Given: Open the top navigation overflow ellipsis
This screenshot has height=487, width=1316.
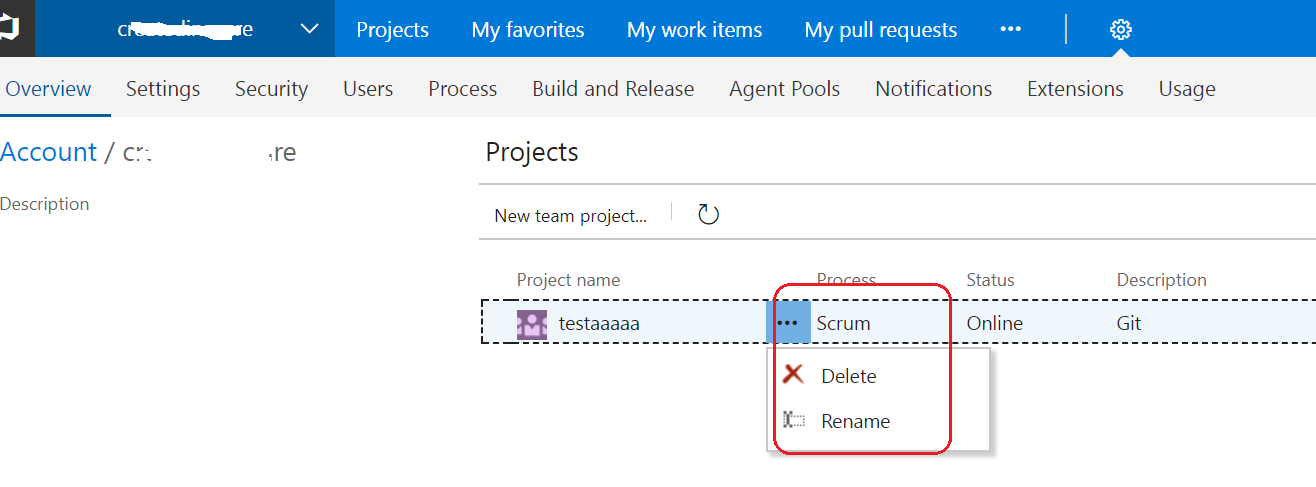Looking at the screenshot, I should (1010, 30).
